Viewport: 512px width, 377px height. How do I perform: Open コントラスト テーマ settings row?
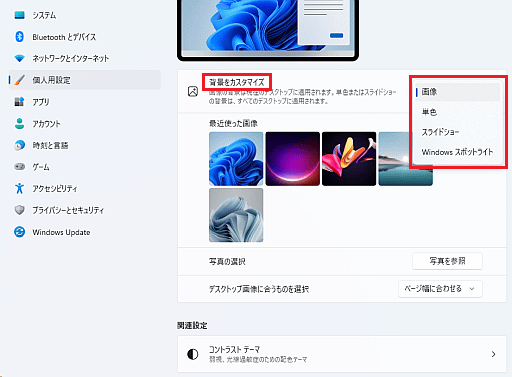tap(342, 354)
